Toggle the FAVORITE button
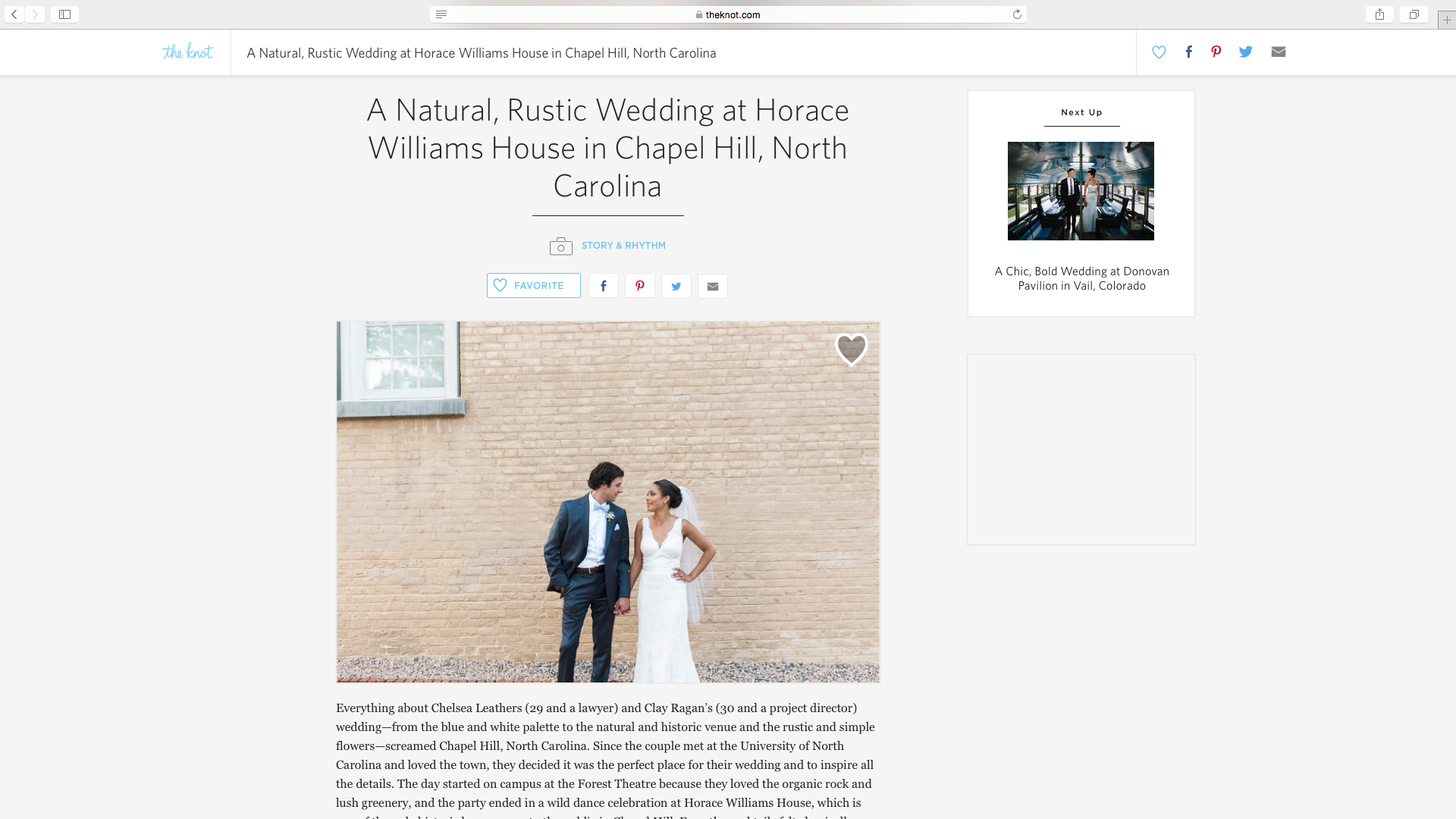The height and width of the screenshot is (819, 1456). pos(534,285)
